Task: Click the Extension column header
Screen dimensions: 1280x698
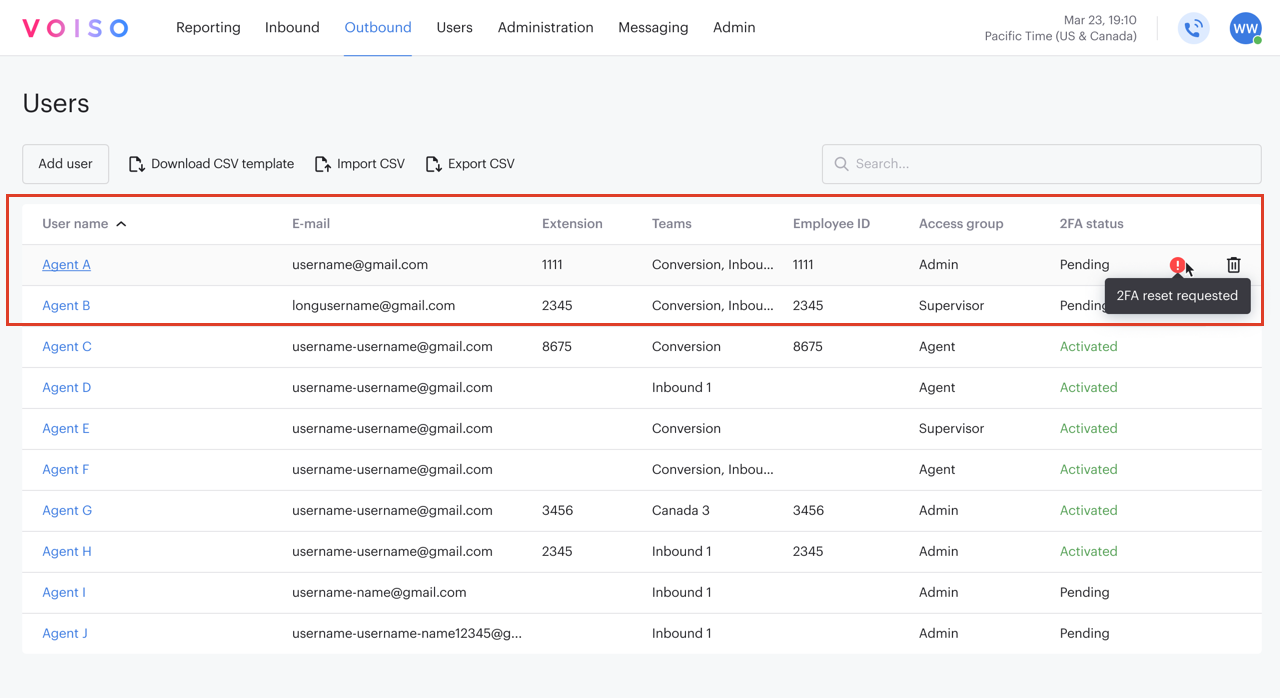Action: pyautogui.click(x=572, y=224)
